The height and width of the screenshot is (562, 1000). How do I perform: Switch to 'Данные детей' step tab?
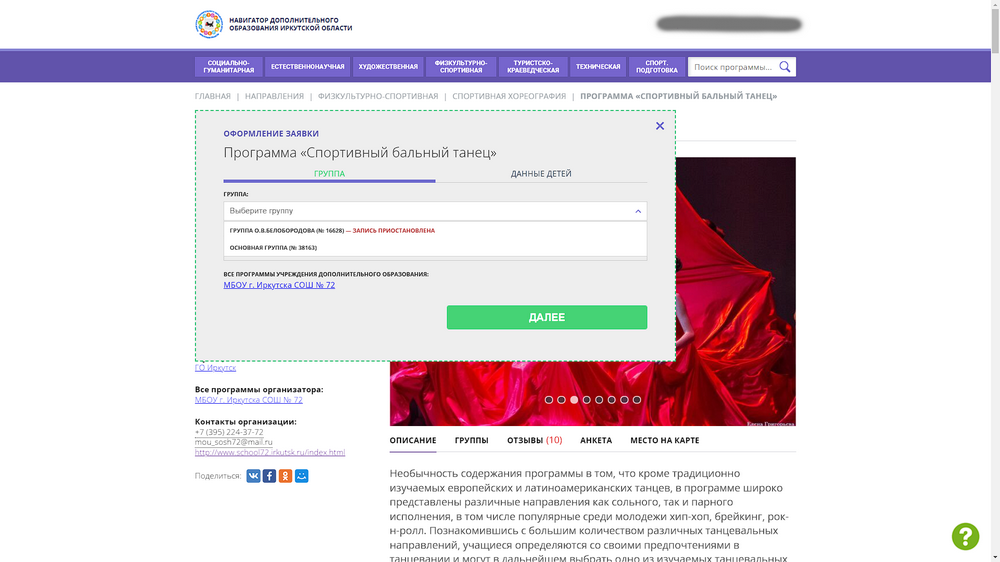[x=541, y=174]
